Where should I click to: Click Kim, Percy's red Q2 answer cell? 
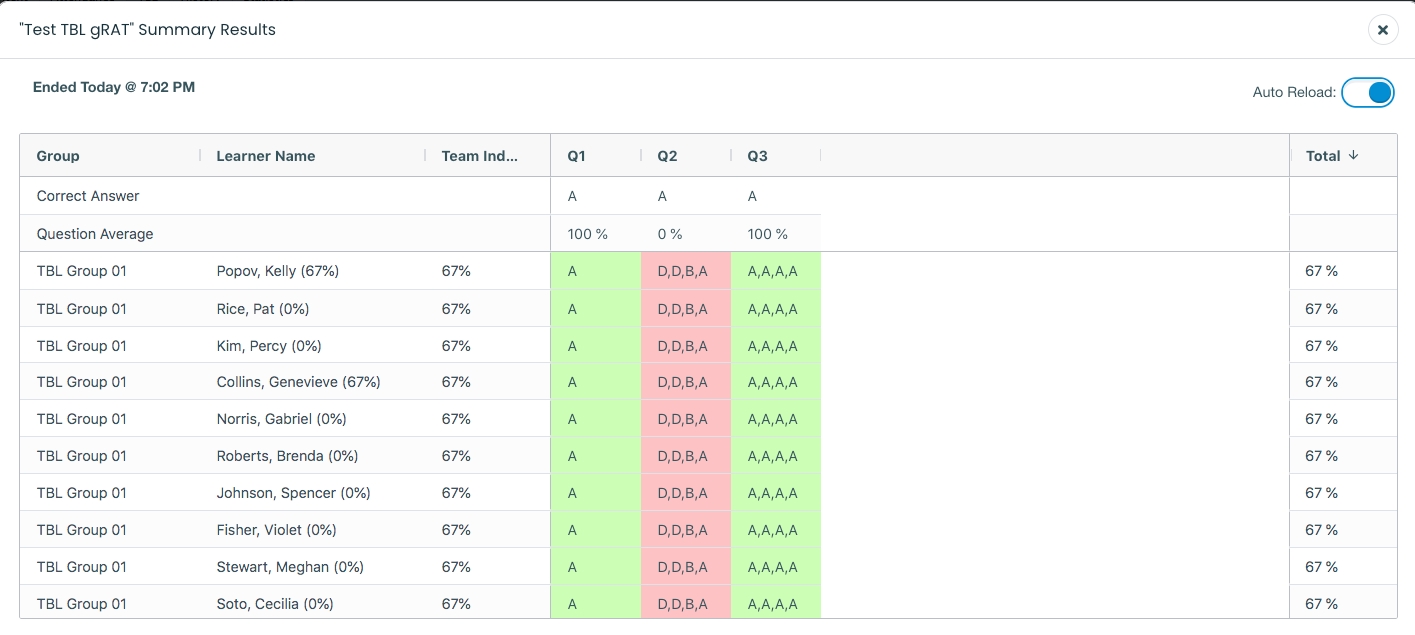pyautogui.click(x=685, y=346)
